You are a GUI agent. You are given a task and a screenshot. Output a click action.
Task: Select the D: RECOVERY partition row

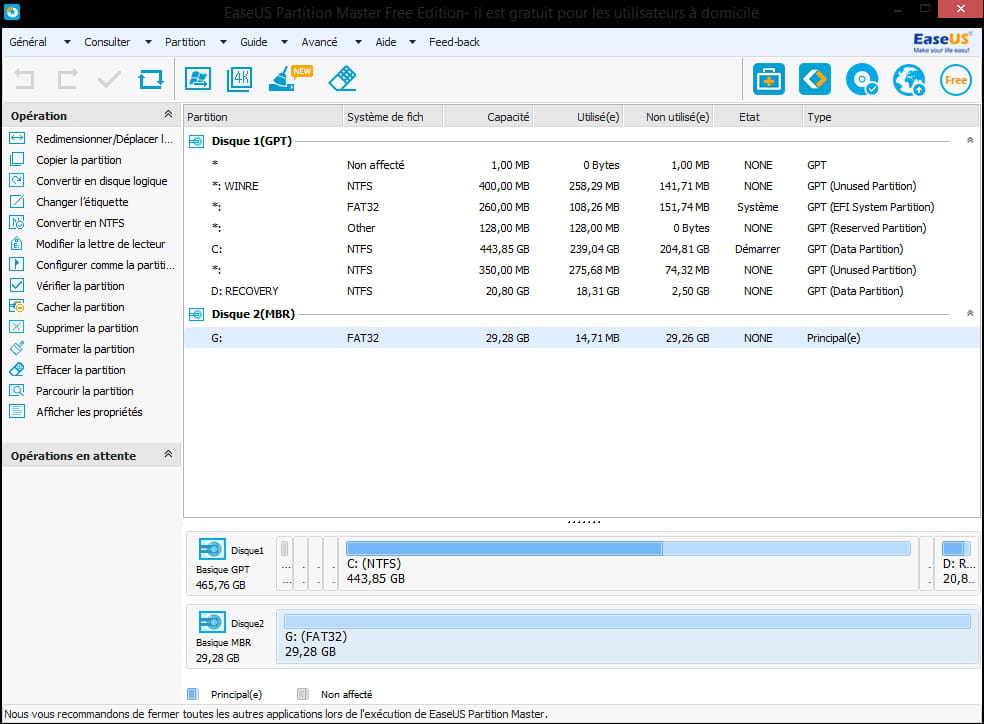(x=581, y=291)
